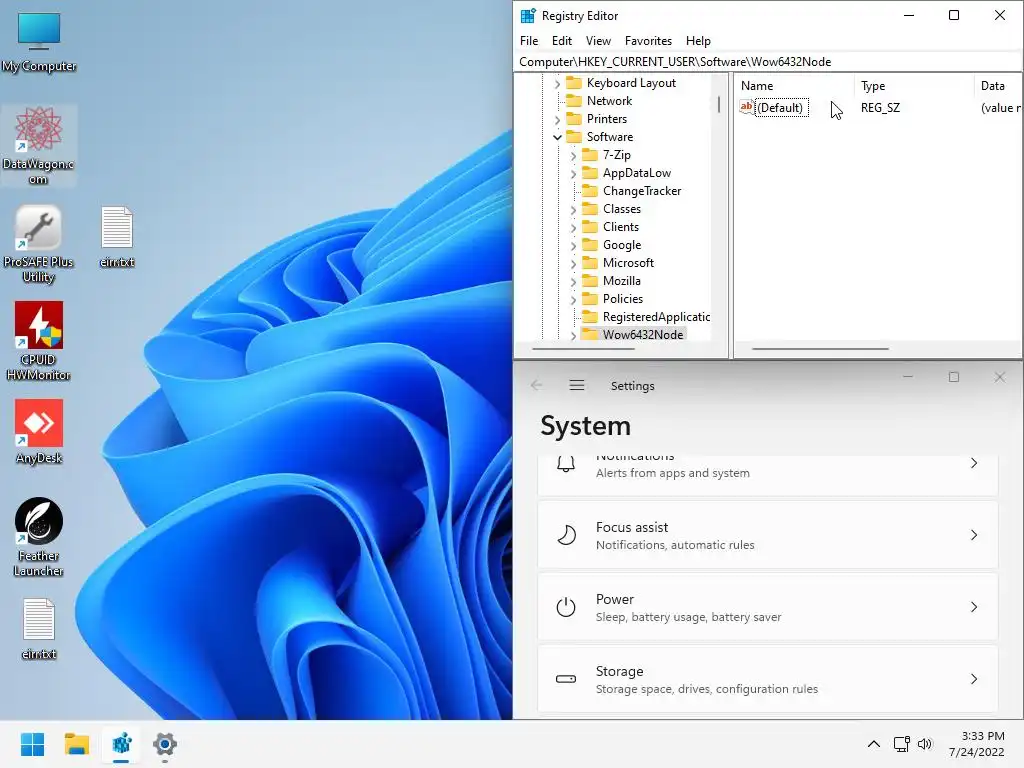1024x768 pixels.
Task: Expand the Wow6432Node key arrow
Action: 573,335
